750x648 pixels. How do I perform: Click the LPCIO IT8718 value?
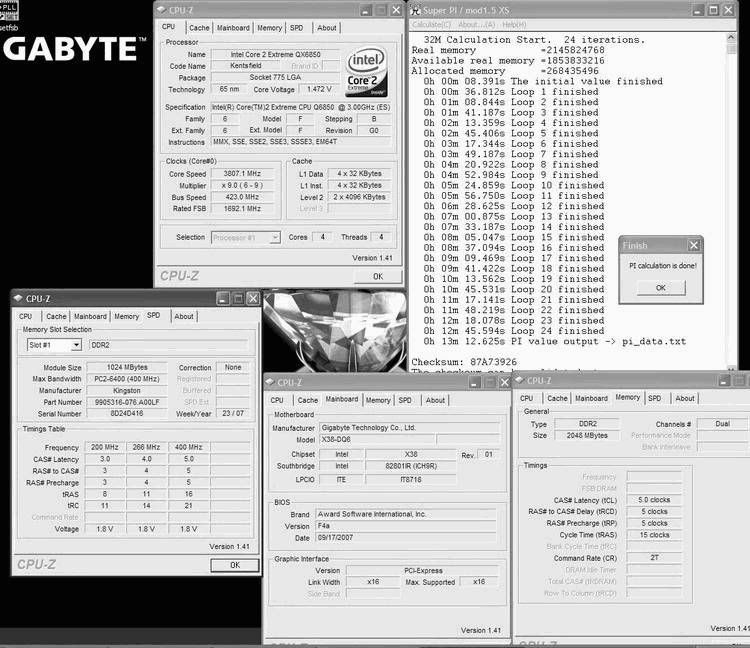[411, 479]
